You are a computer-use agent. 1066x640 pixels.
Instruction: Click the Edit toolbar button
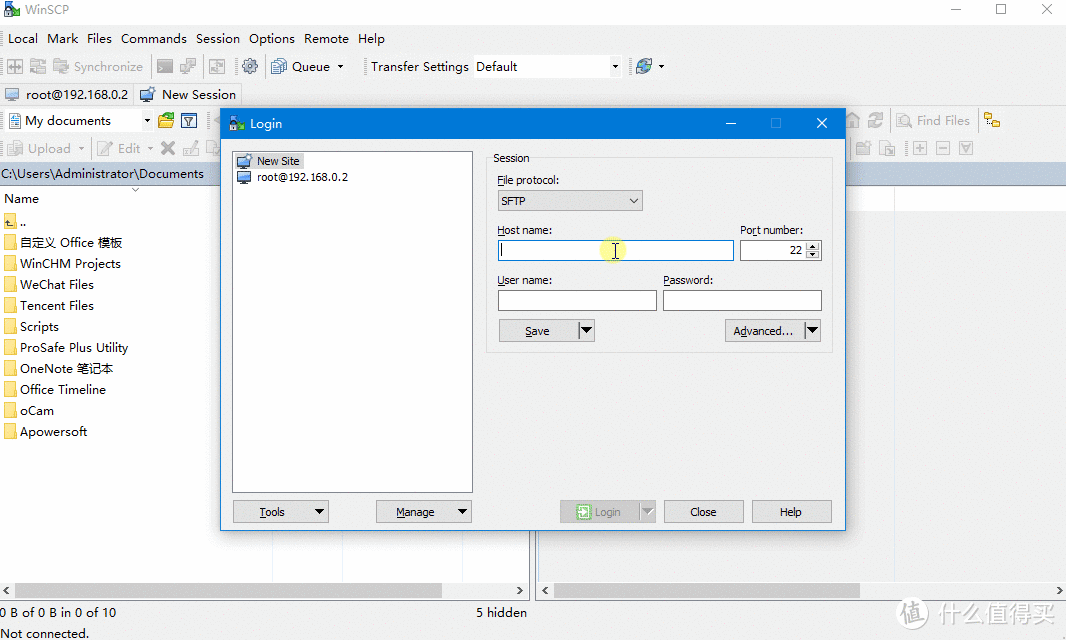(x=118, y=148)
